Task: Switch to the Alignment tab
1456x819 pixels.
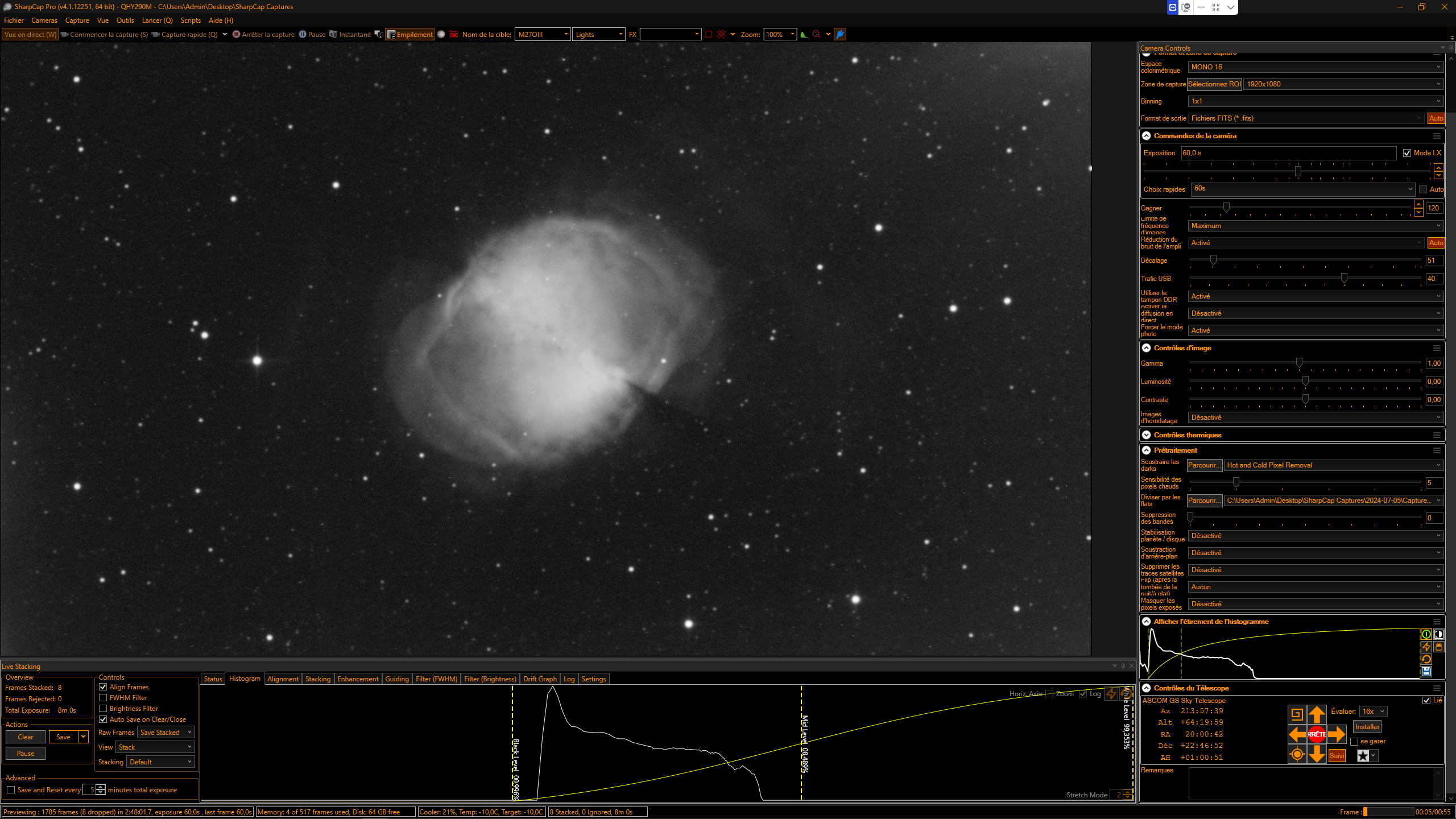Action: click(x=283, y=679)
